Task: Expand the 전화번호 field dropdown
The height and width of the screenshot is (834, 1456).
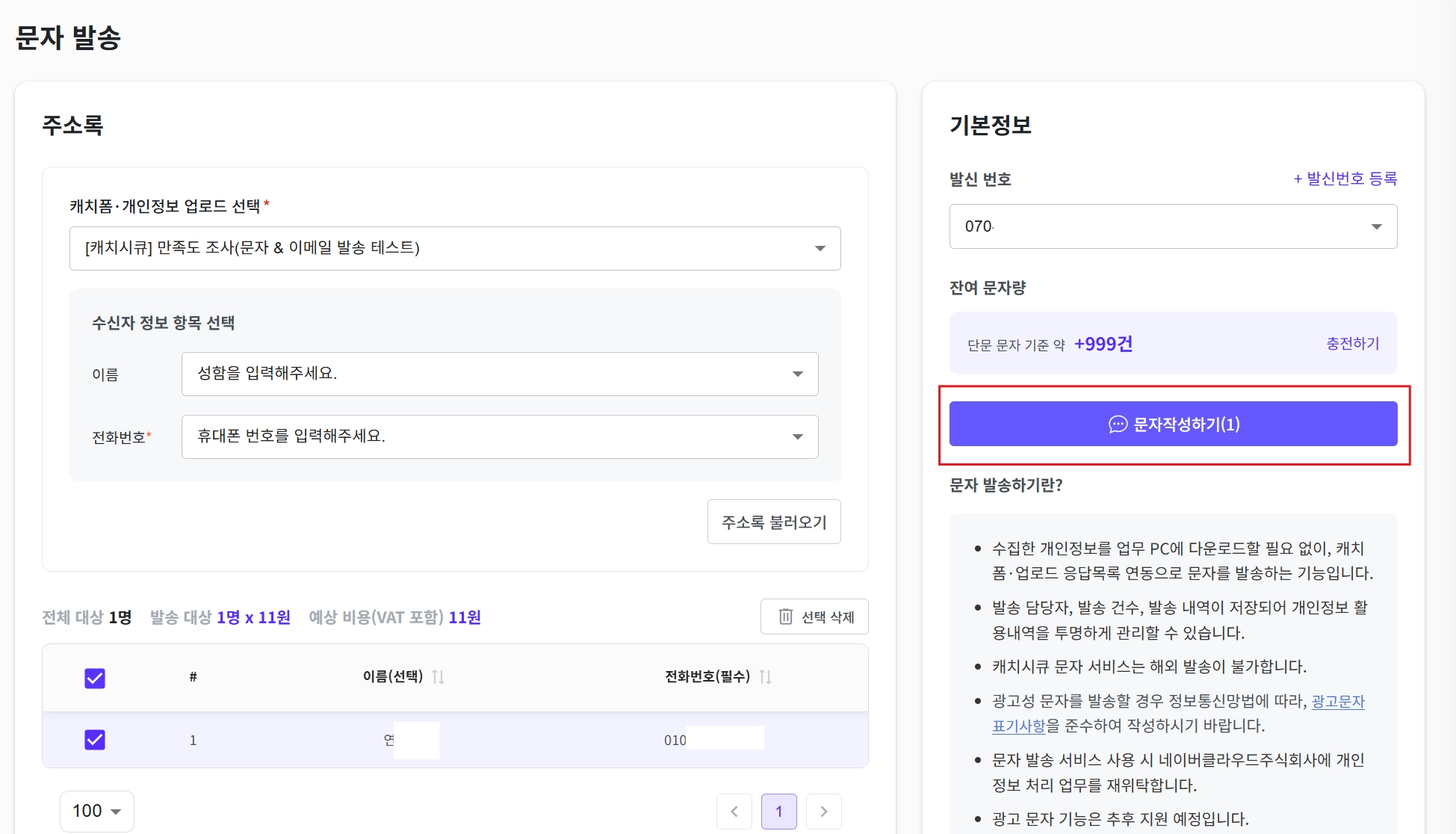Action: tap(499, 436)
